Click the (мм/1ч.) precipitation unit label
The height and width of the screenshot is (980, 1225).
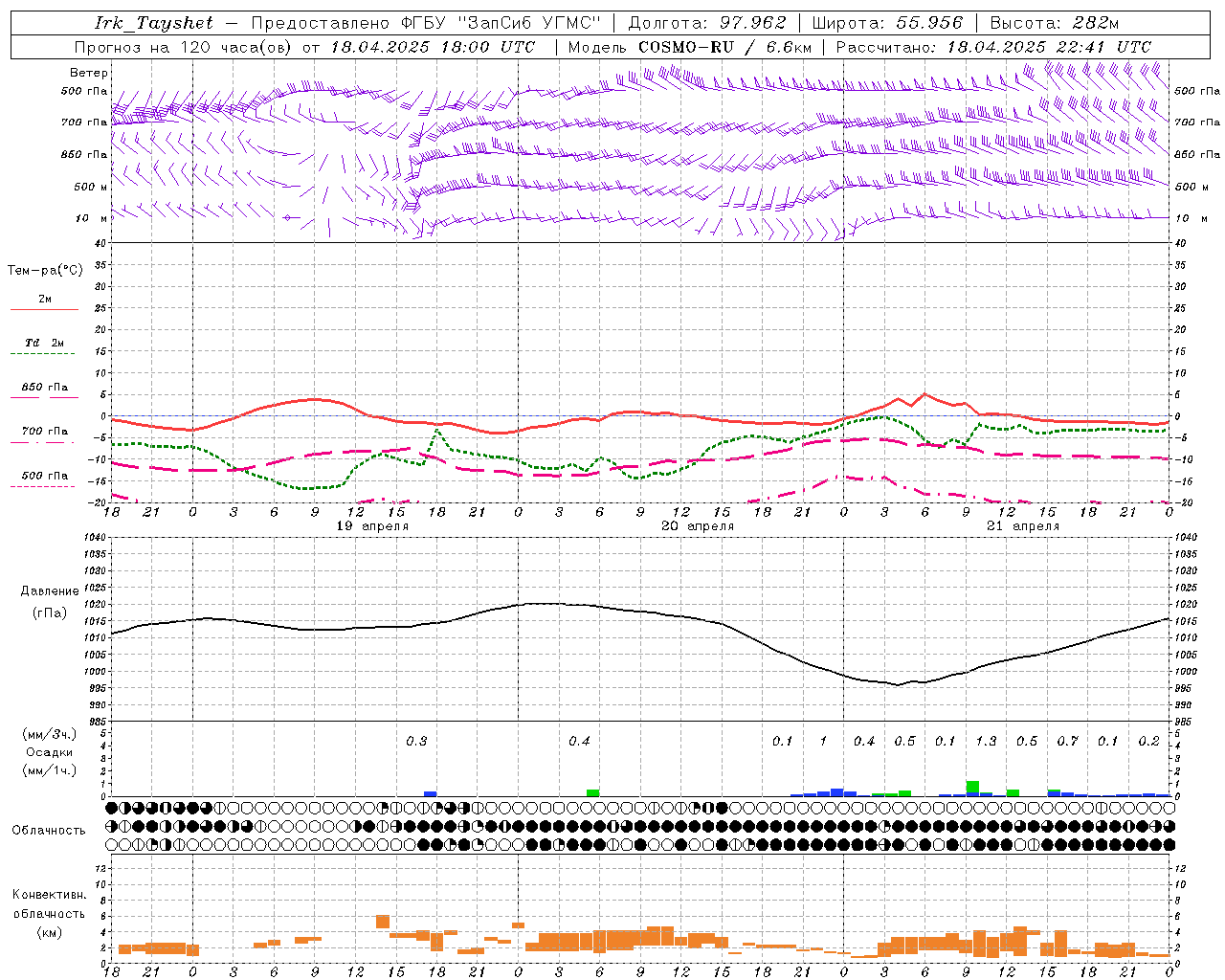coord(50,770)
